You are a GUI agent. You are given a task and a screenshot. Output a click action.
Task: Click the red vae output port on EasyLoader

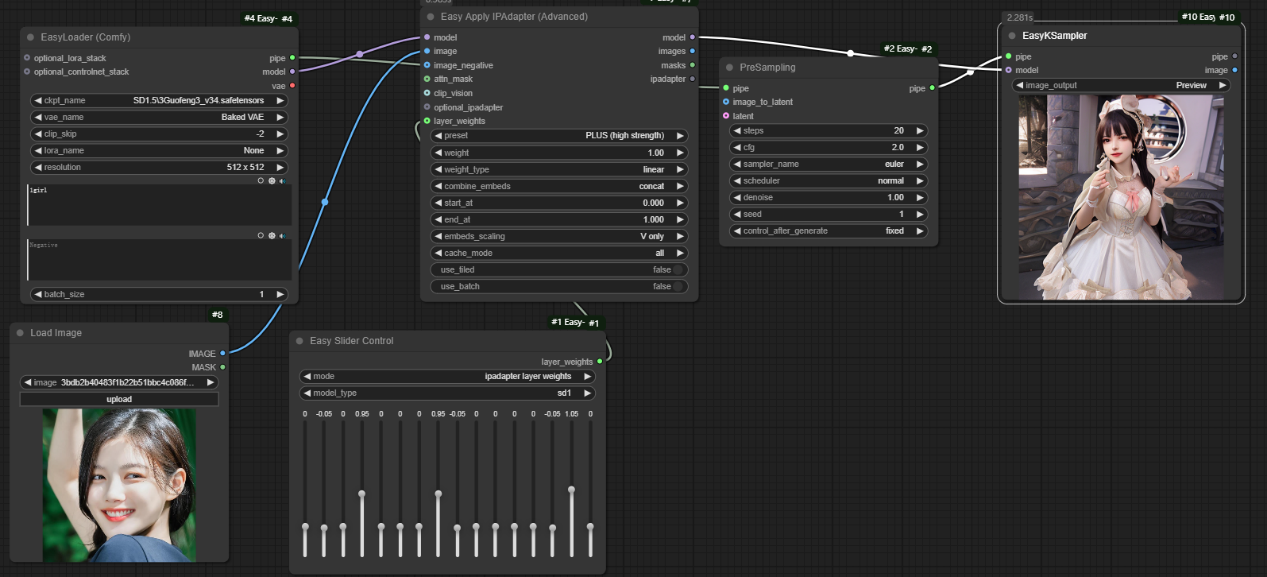point(292,85)
